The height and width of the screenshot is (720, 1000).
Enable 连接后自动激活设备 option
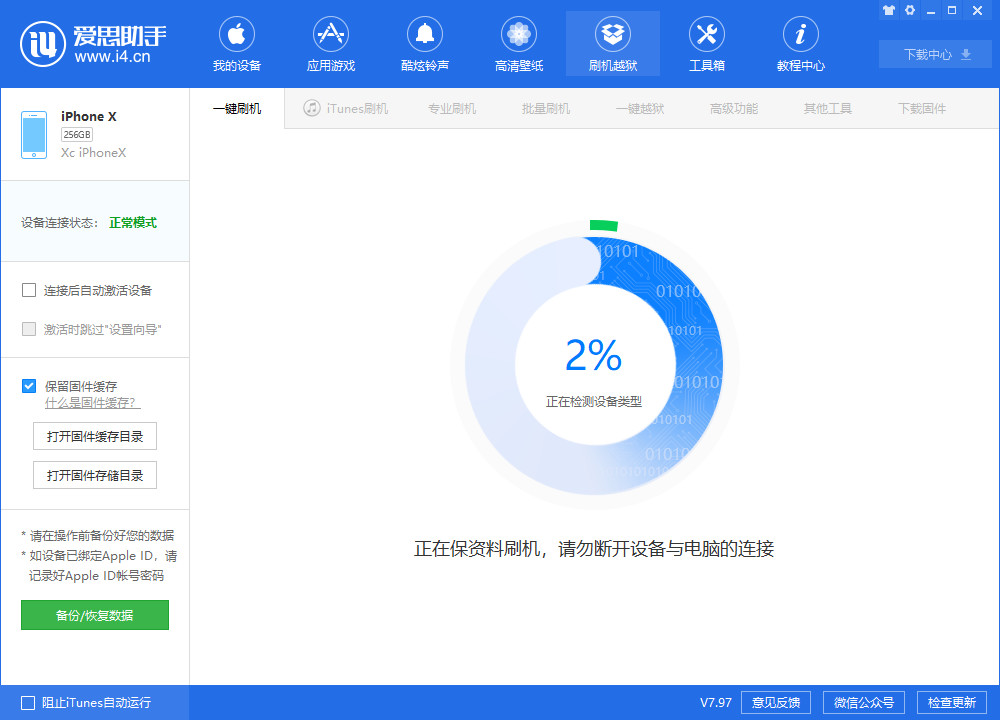[29, 290]
